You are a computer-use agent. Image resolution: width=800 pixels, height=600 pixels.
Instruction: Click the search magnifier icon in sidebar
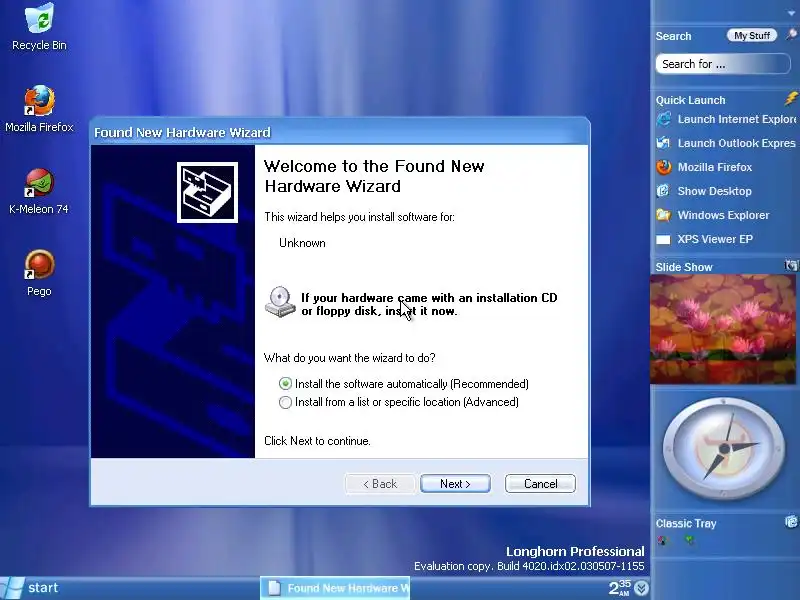(x=790, y=35)
